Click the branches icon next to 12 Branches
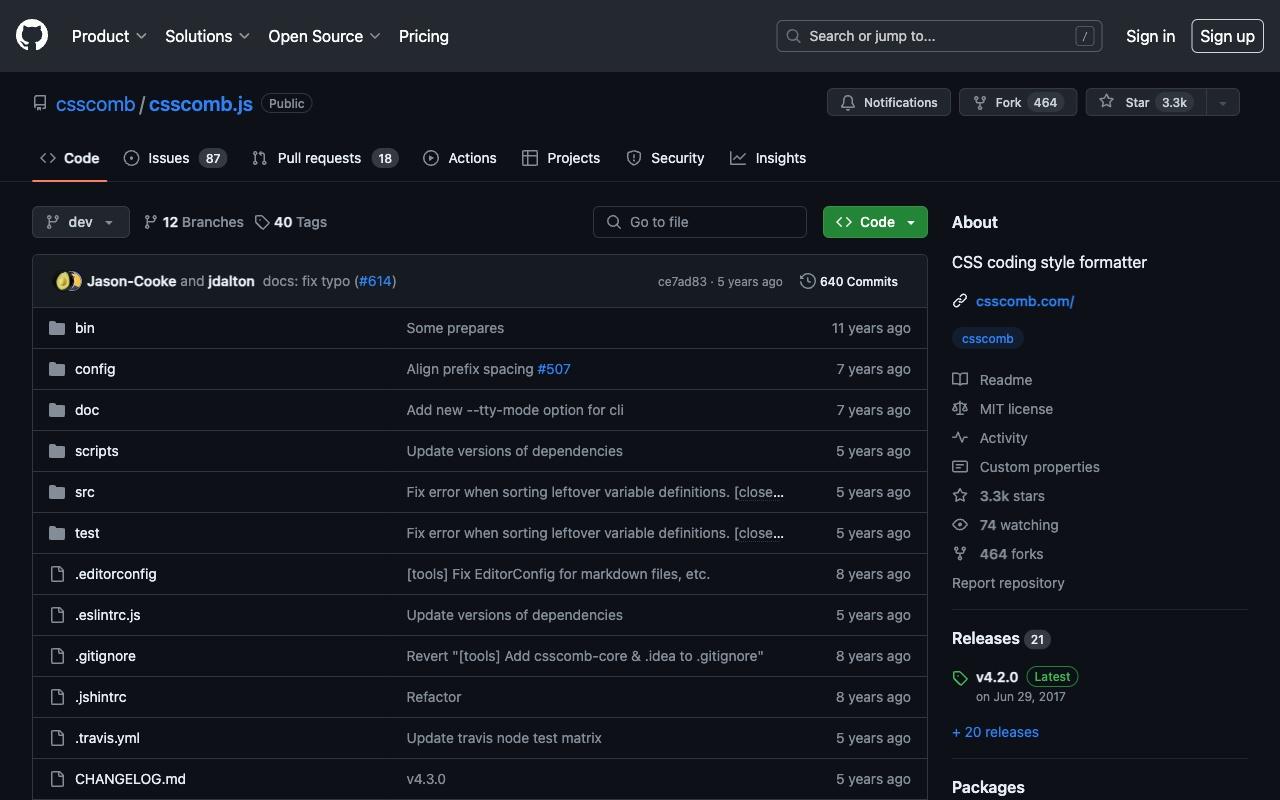The height and width of the screenshot is (800, 1280). pyautogui.click(x=151, y=222)
